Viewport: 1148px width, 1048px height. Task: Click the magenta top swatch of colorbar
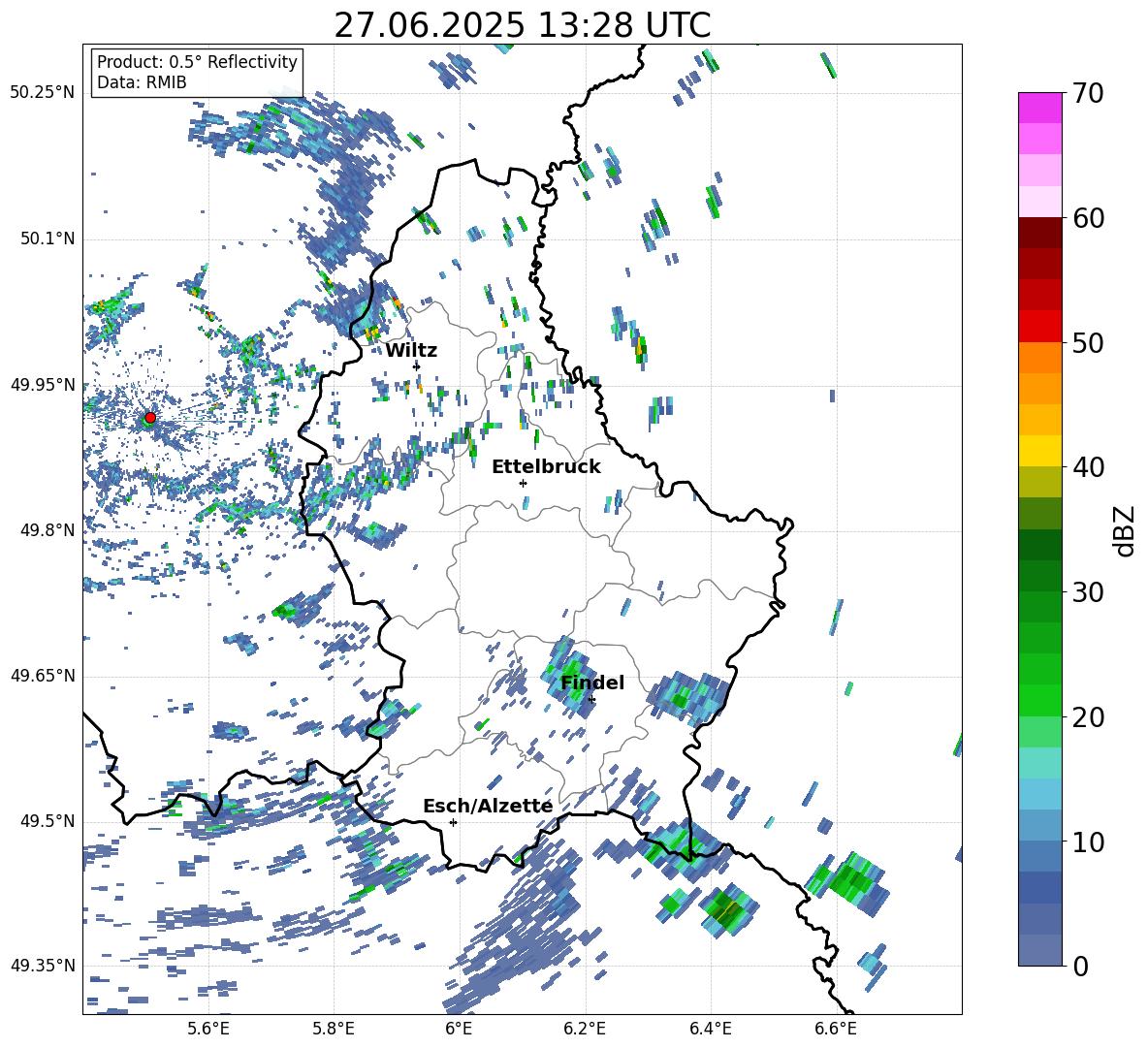pyautogui.click(x=1039, y=108)
